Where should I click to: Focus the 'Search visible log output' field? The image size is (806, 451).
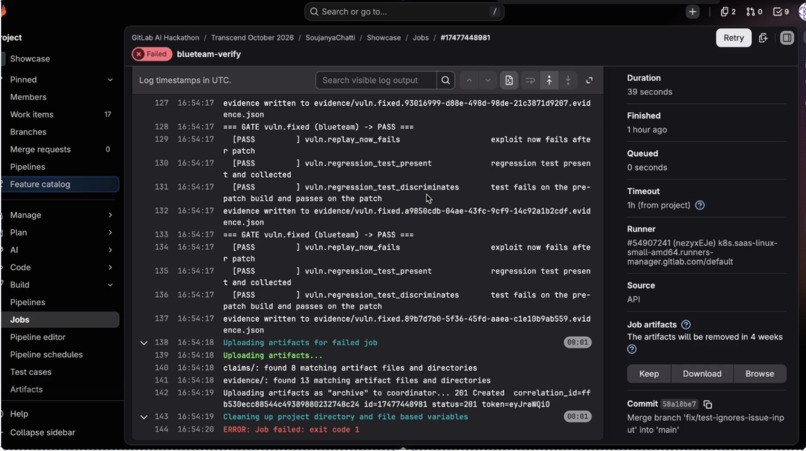[x=376, y=80]
